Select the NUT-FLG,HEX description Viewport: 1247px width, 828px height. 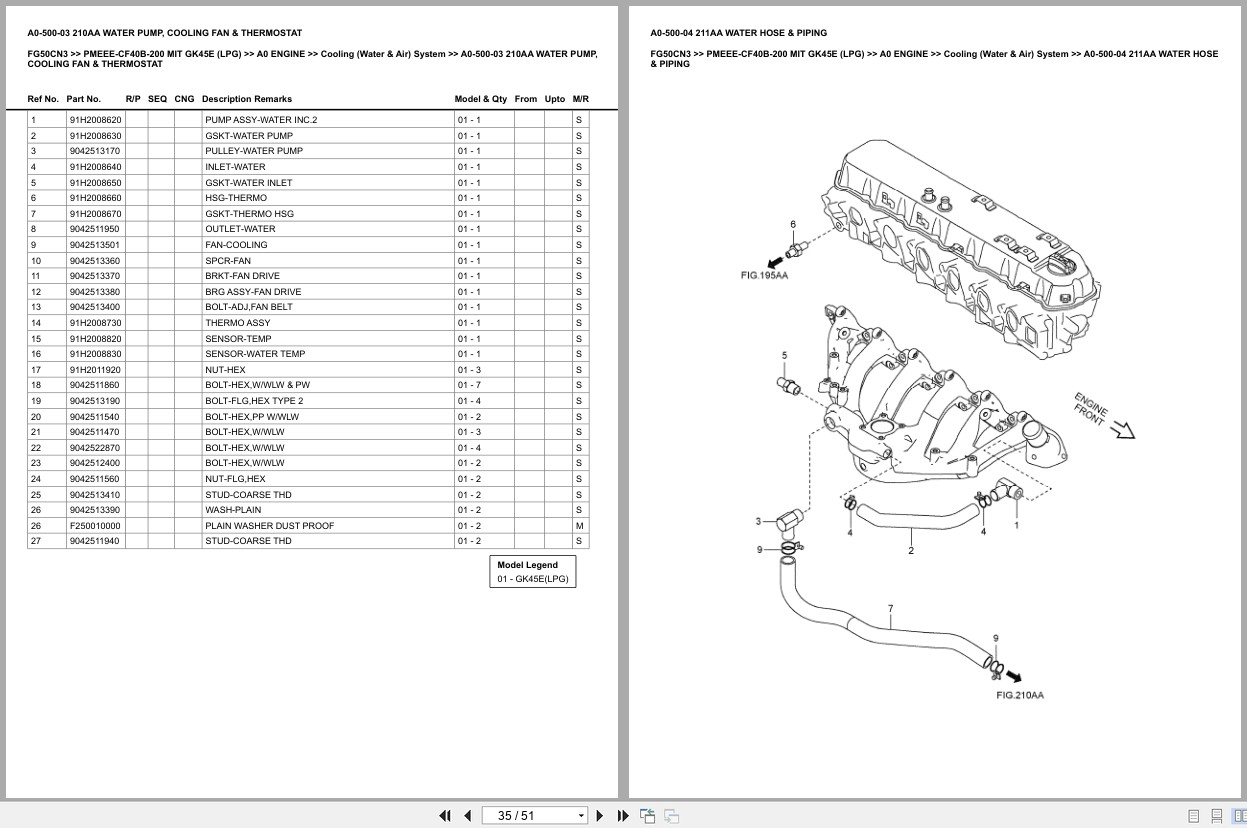[235, 479]
